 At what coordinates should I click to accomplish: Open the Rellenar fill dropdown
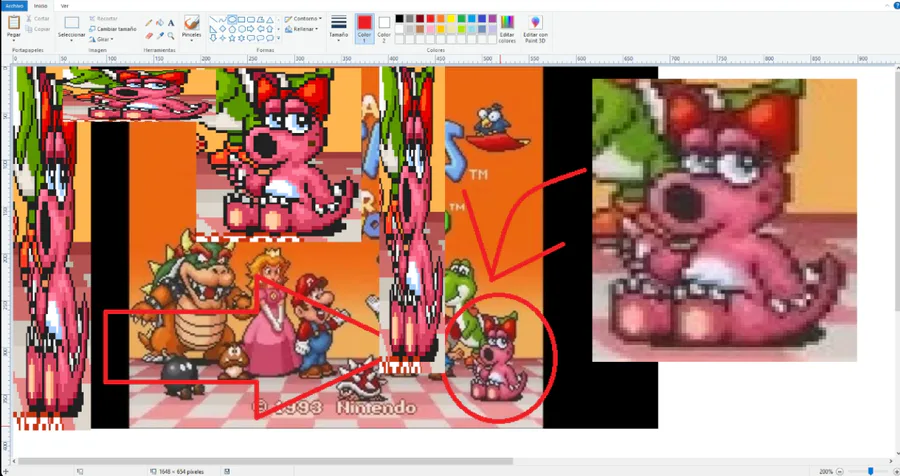click(x=302, y=29)
